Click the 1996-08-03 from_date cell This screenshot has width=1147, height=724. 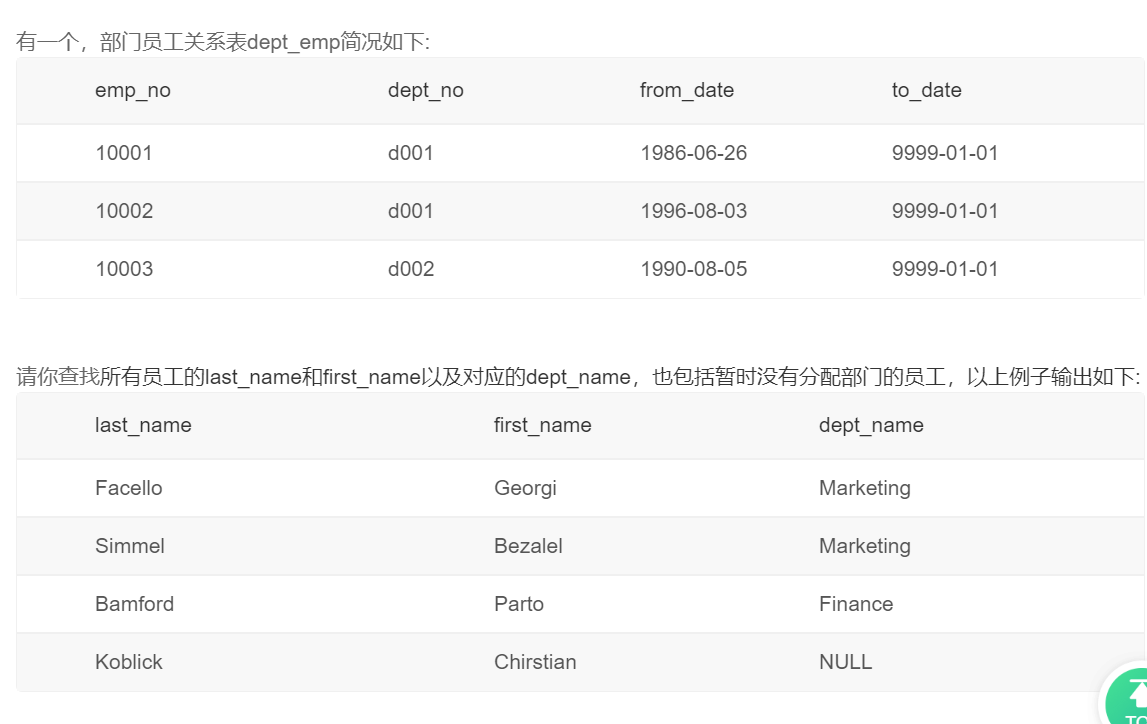pyautogui.click(x=694, y=211)
